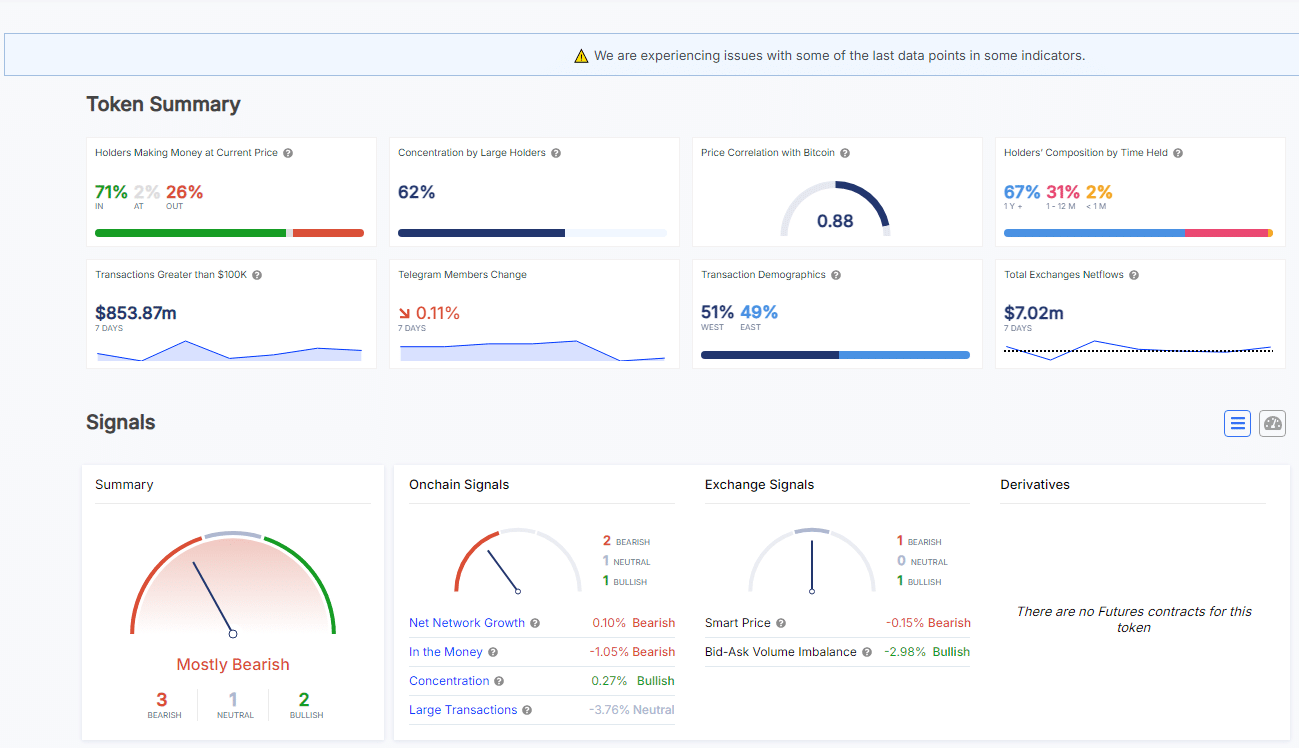Click the Transactions Greater than $100K sparkline
1299x748 pixels.
click(229, 350)
